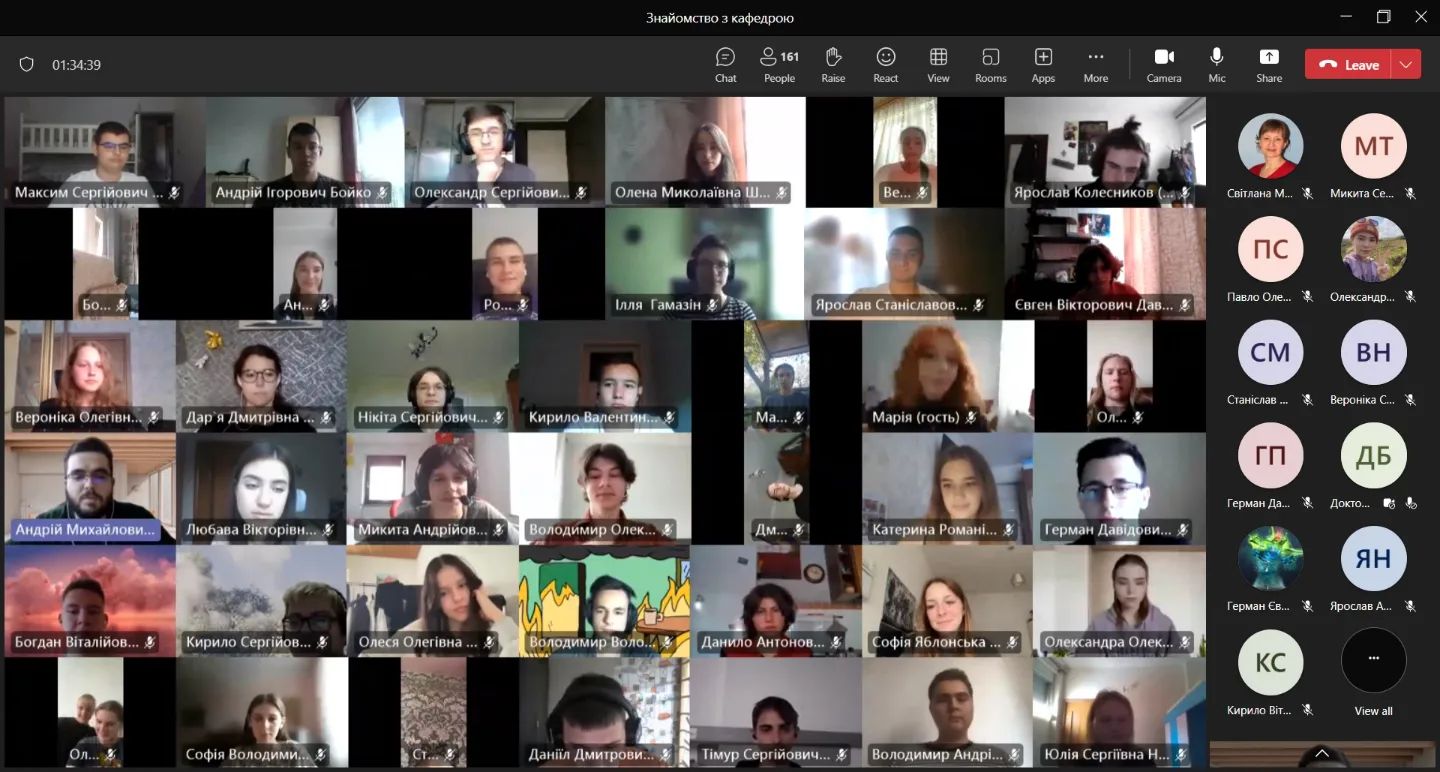This screenshot has height=772, width=1440.
Task: Click the name label "Данило Антонов..."
Action: 763,642
